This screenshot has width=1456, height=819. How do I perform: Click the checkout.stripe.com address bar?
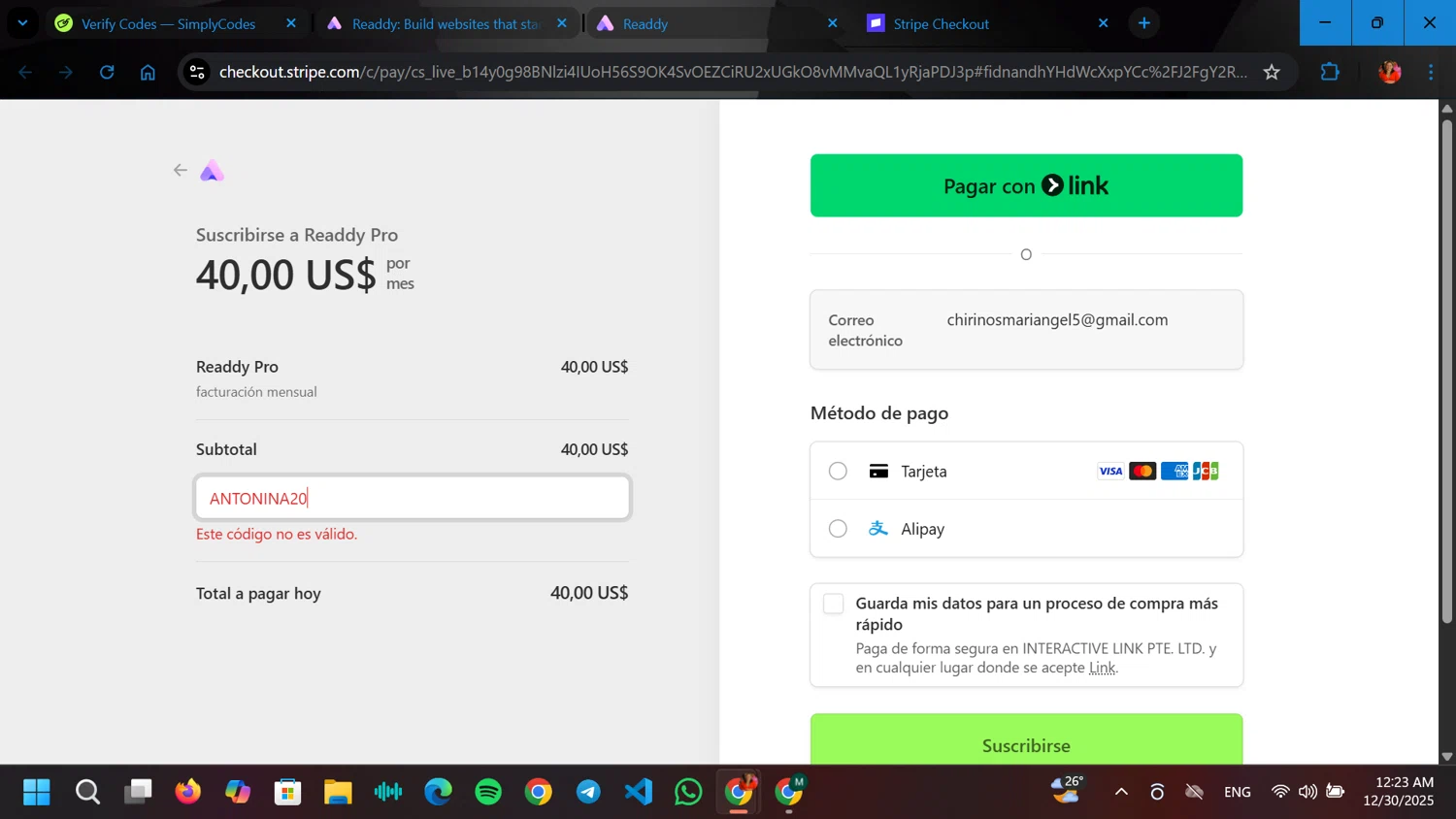733,72
